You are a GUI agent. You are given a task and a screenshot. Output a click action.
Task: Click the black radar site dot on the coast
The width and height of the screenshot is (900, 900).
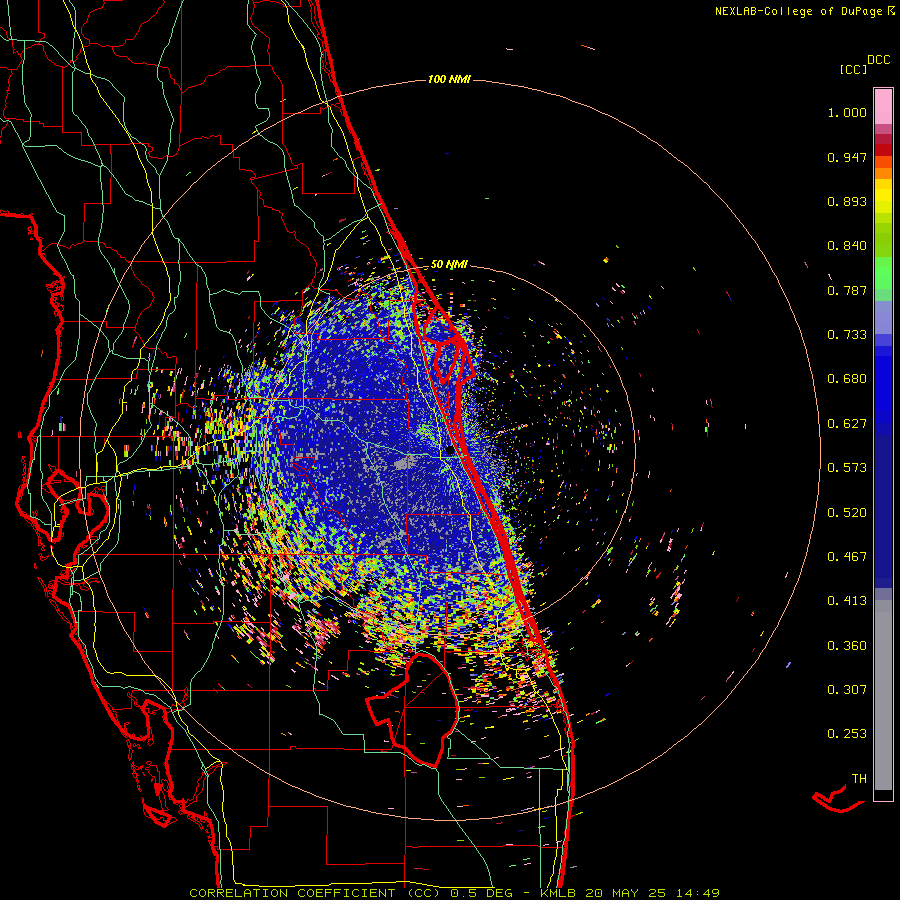[450, 451]
